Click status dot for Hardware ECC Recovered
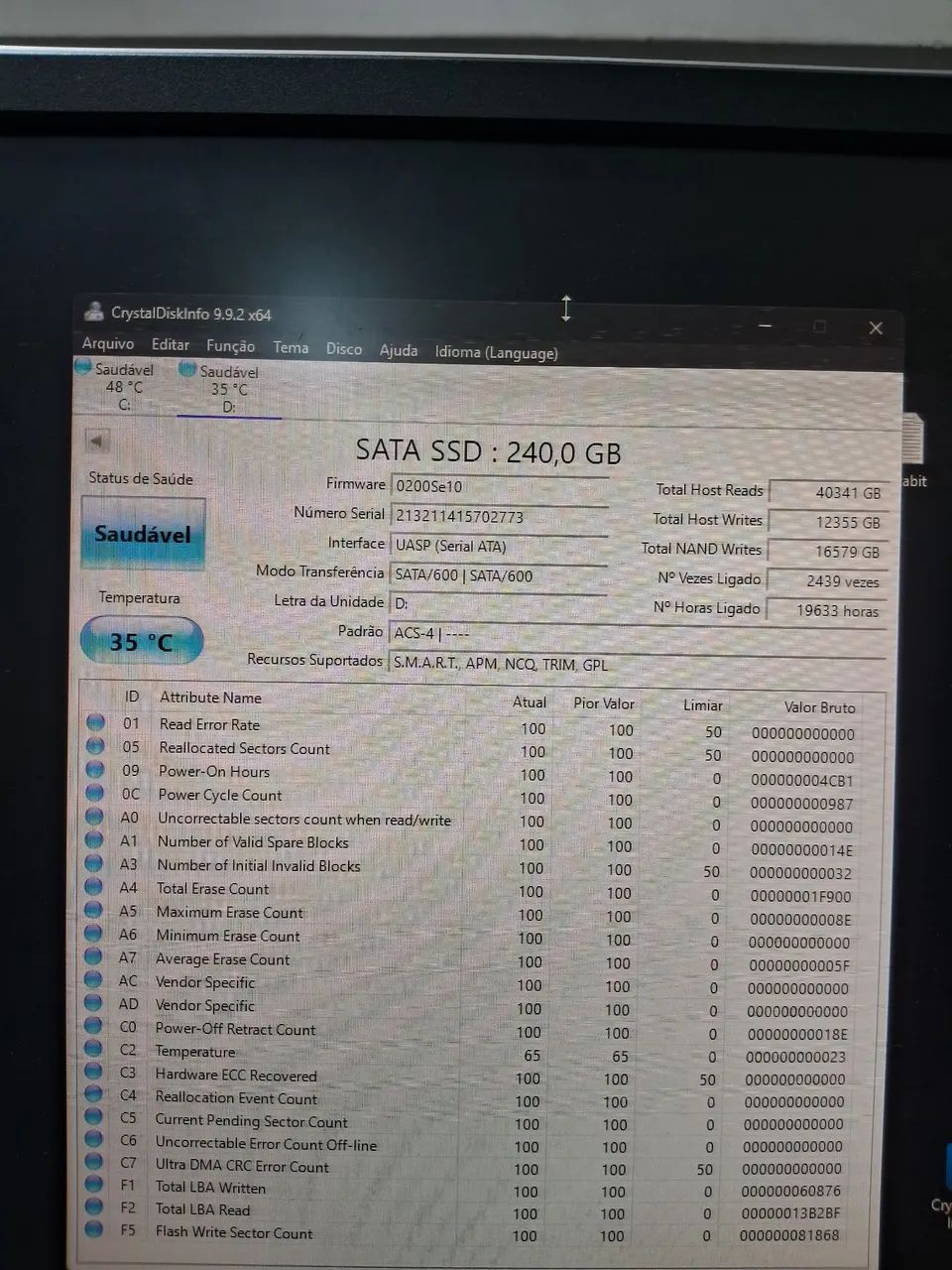The width and height of the screenshot is (952, 1270). click(94, 1072)
